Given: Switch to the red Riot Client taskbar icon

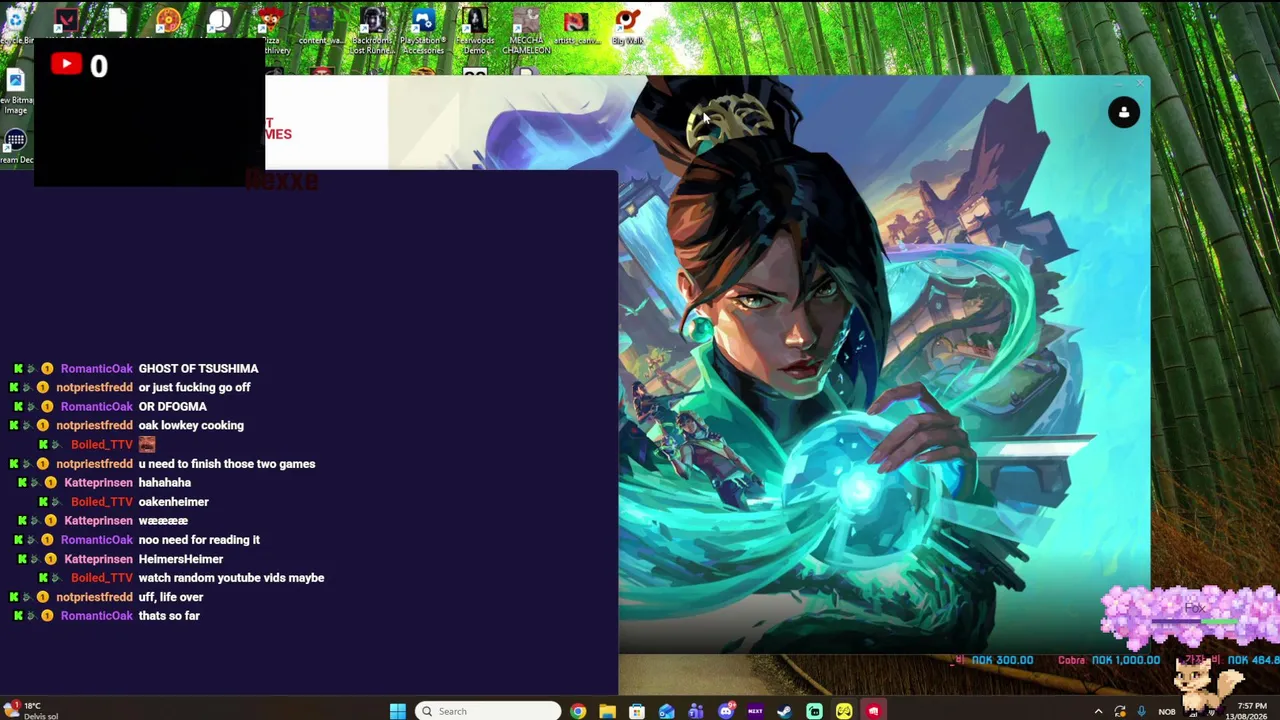Looking at the screenshot, I should [873, 711].
